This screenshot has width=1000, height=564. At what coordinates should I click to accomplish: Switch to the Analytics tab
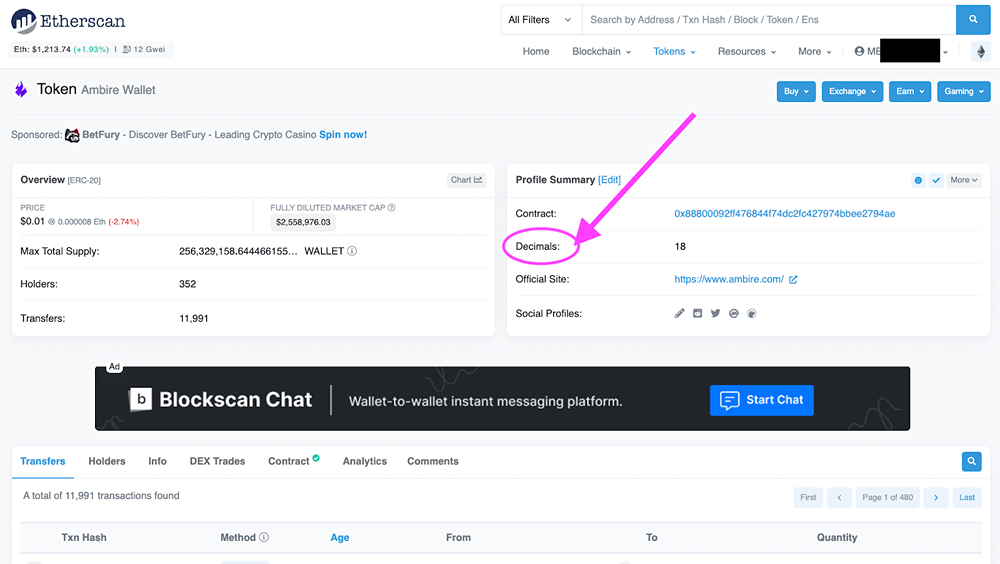tap(365, 461)
